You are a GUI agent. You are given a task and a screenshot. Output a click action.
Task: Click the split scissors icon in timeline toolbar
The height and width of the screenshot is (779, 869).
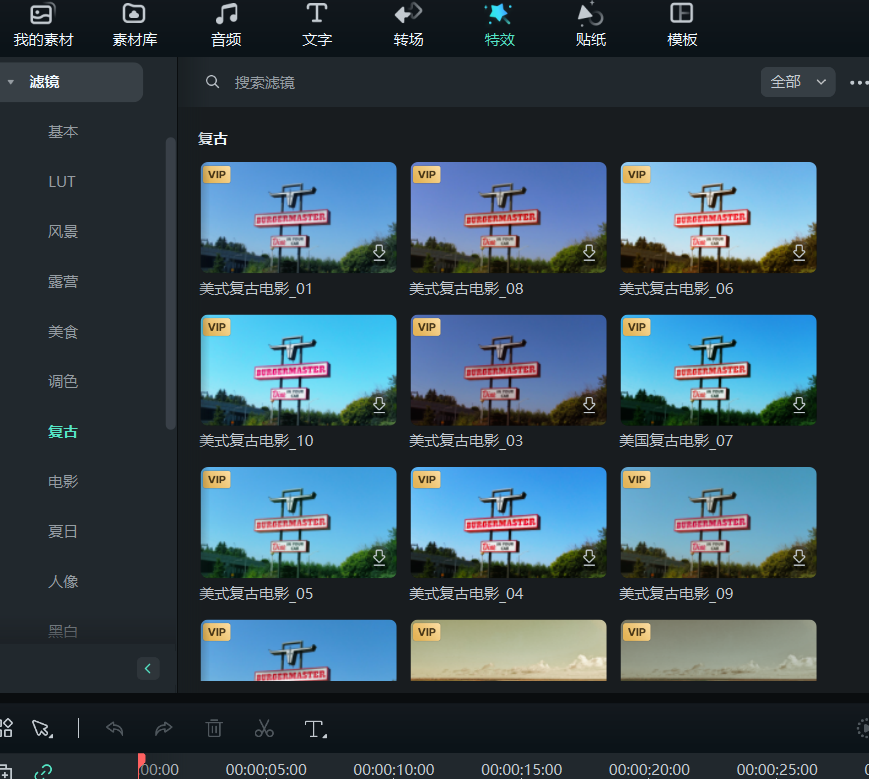(x=264, y=728)
